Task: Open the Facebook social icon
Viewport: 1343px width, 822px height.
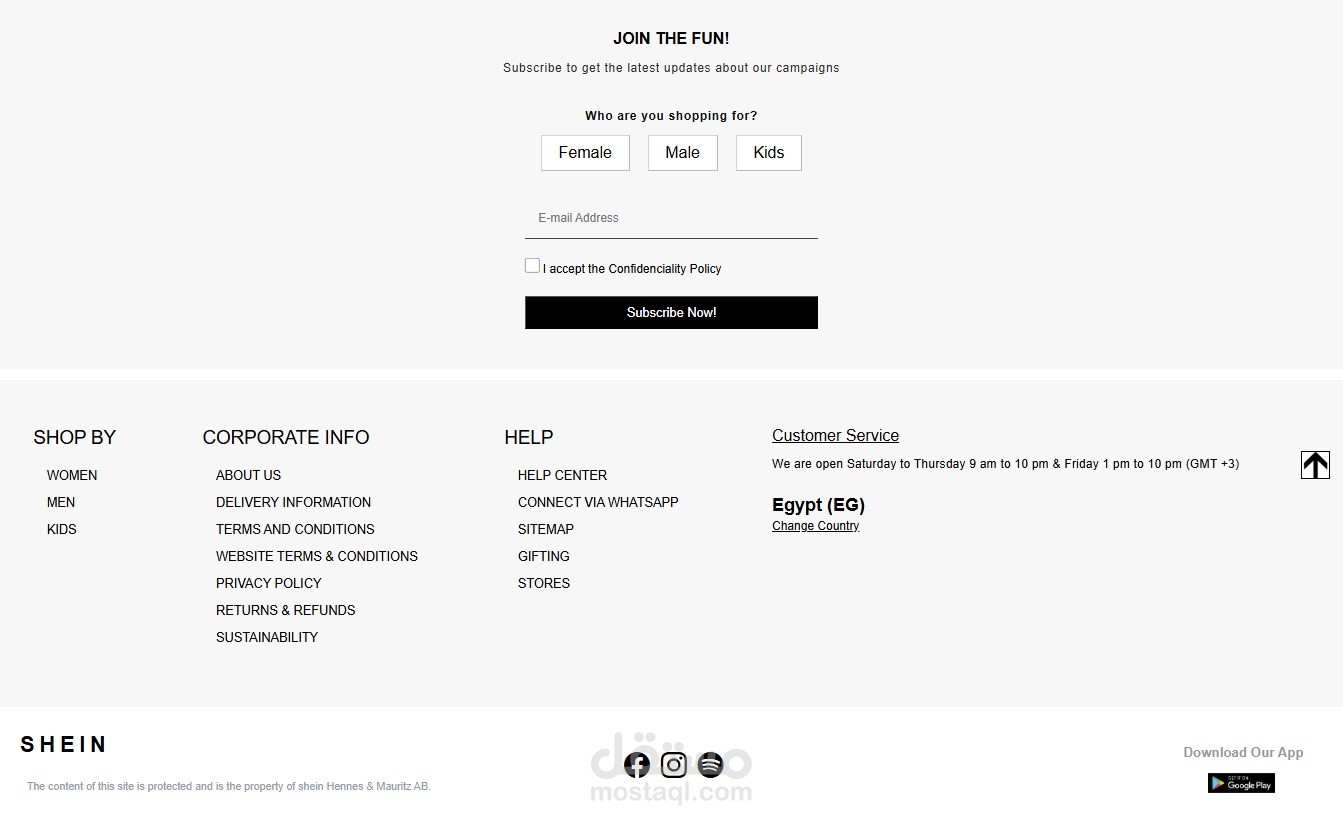Action: point(637,765)
